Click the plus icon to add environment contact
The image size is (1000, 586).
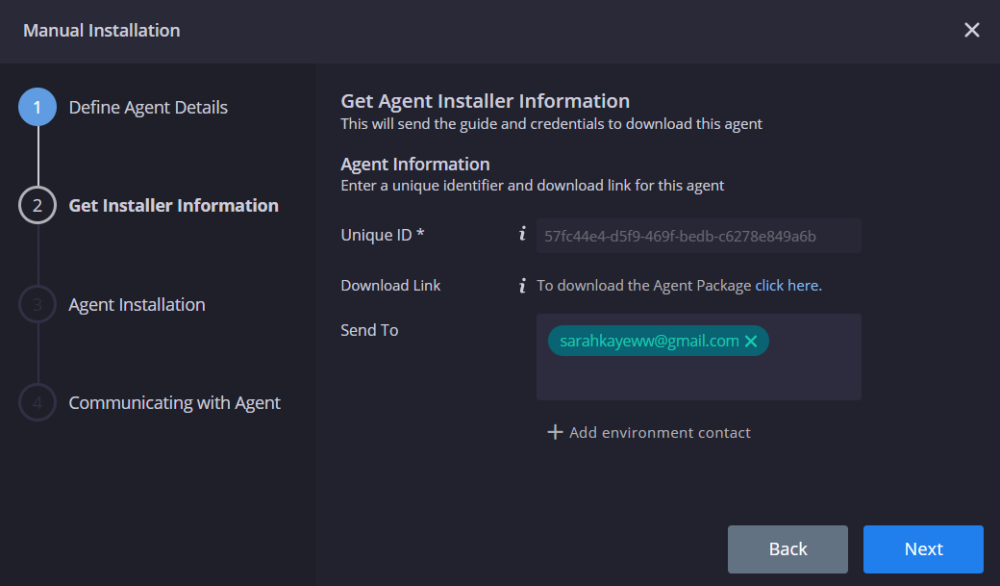pyautogui.click(x=555, y=432)
